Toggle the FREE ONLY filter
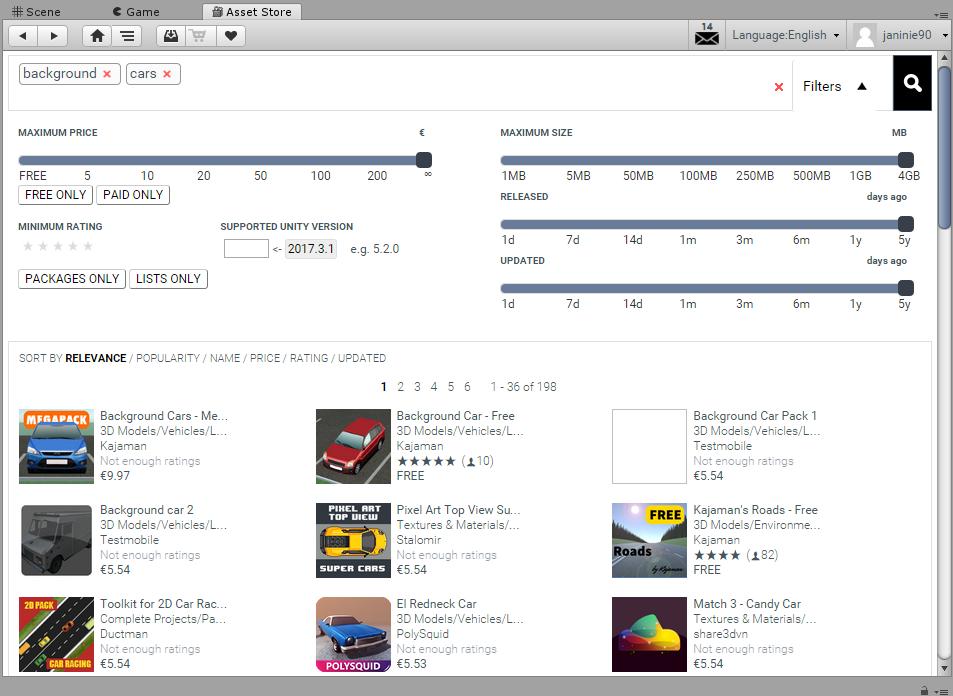The height and width of the screenshot is (696, 953). [x=55, y=195]
